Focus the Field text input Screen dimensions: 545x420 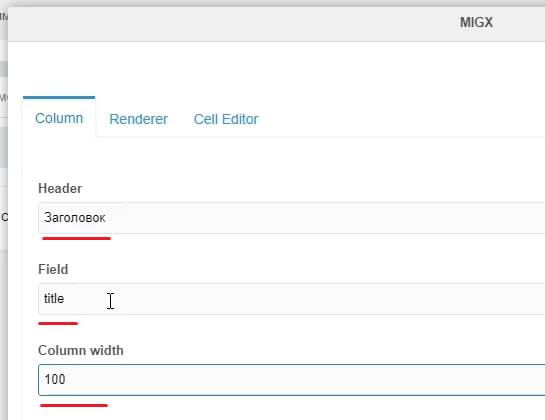point(291,299)
